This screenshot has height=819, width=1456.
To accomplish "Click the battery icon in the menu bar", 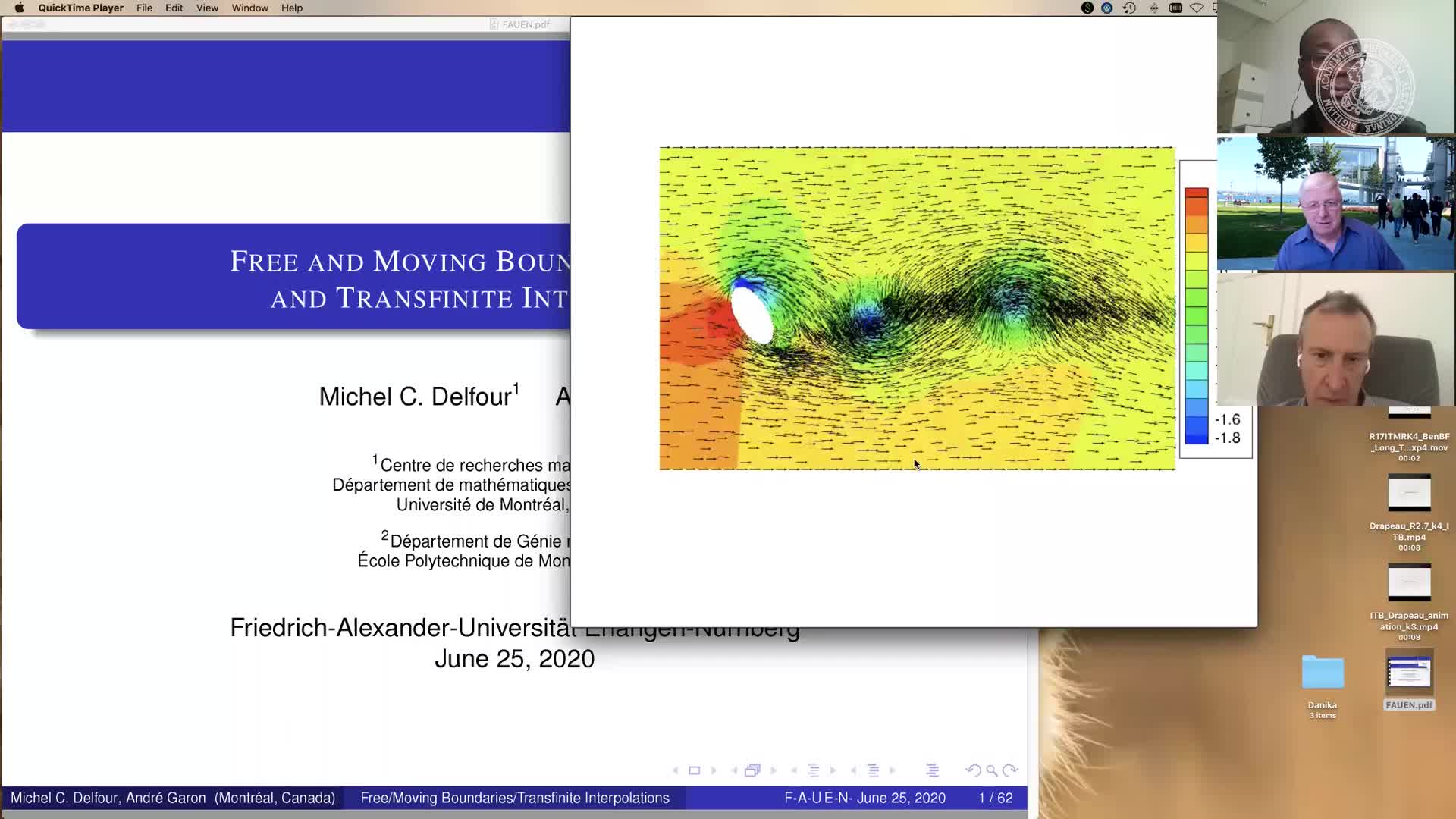I will (1176, 8).
